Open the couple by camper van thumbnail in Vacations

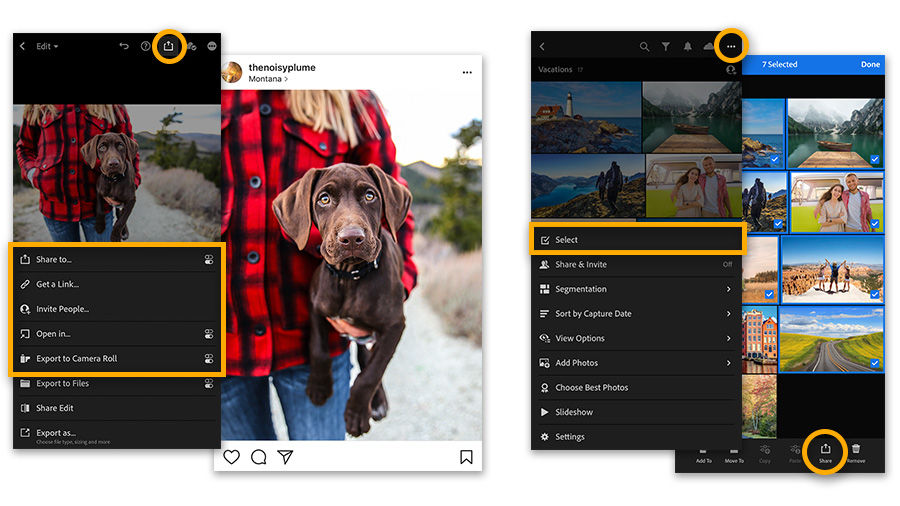693,186
